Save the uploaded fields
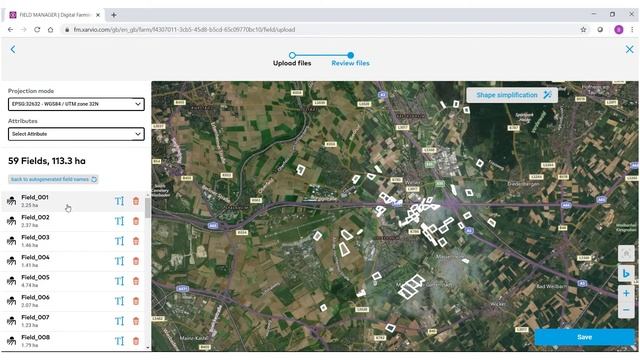Screen dimensions: 640x360 pyautogui.click(x=584, y=337)
